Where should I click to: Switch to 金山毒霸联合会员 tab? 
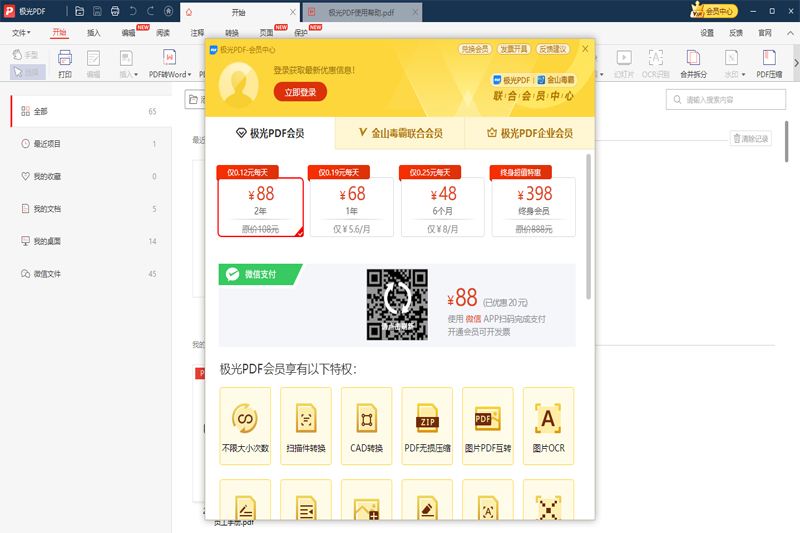(407, 133)
